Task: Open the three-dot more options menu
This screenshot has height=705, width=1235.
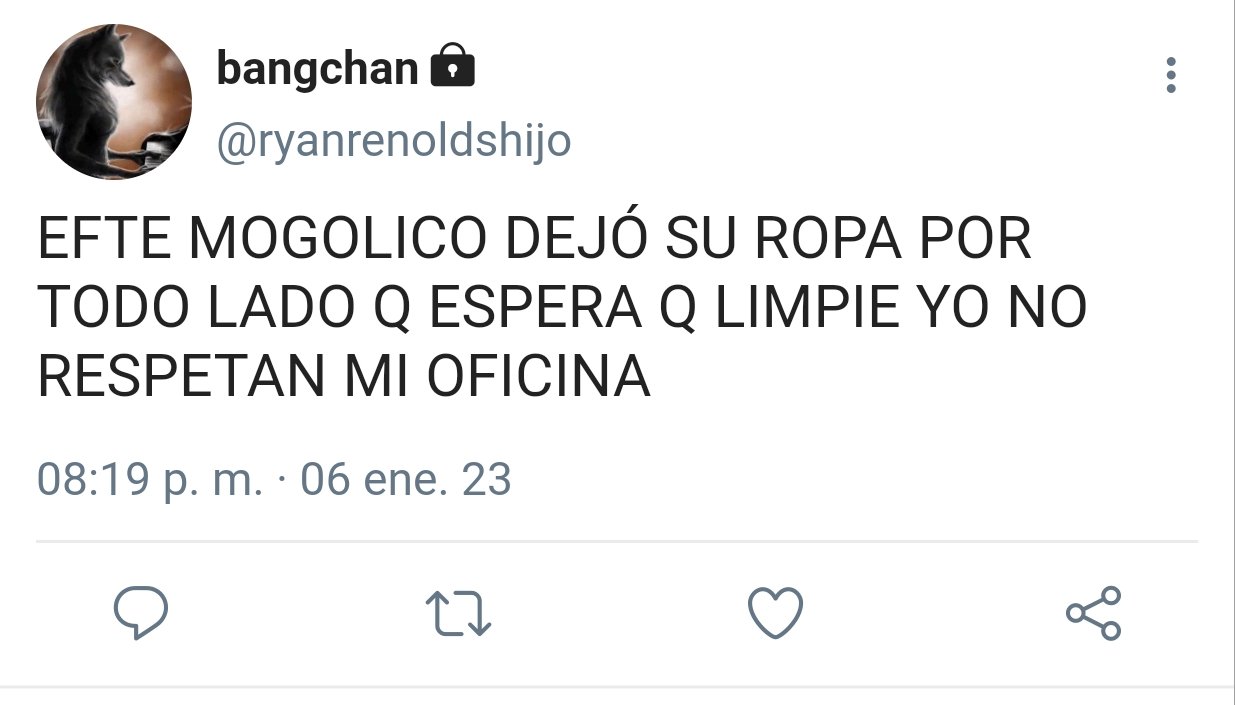Action: (1171, 76)
